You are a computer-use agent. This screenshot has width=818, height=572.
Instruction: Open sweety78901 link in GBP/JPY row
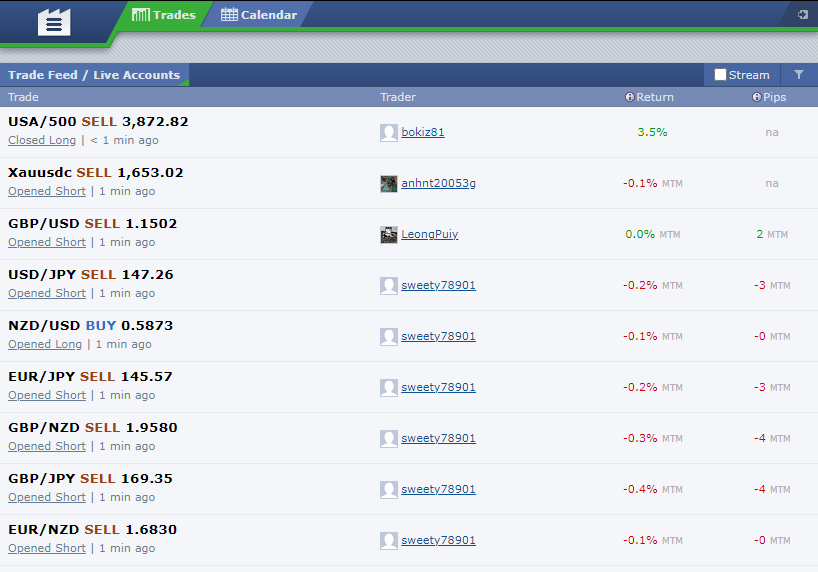tap(438, 489)
